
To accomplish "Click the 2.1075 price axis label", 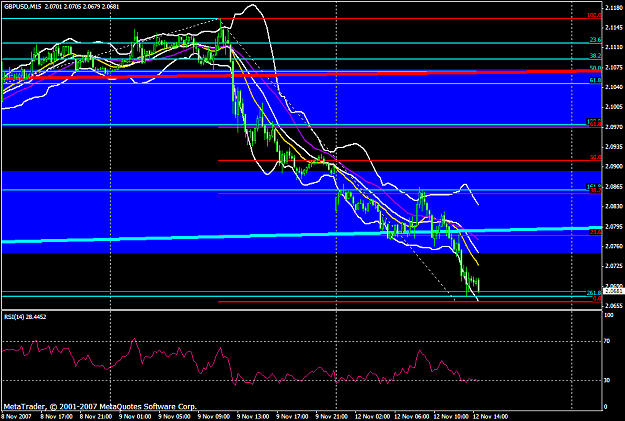I will (x=612, y=67).
